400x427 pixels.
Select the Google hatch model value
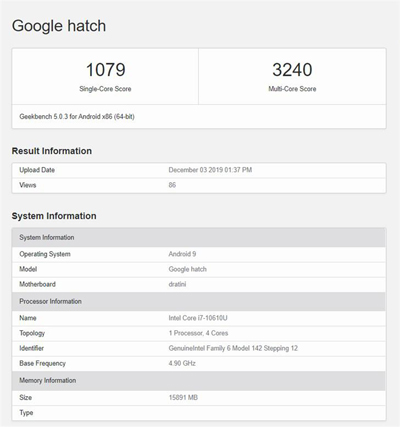[x=188, y=269]
